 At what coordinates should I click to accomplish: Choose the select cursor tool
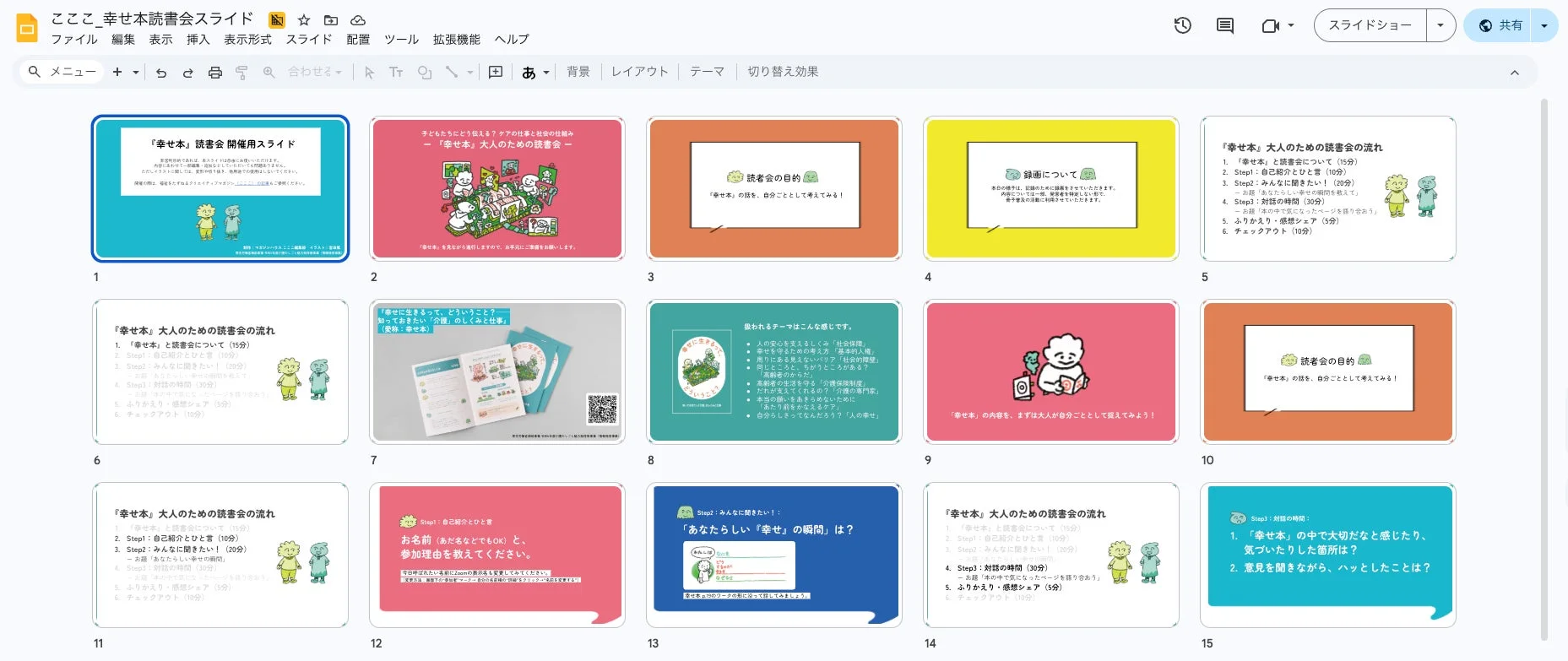pos(369,73)
